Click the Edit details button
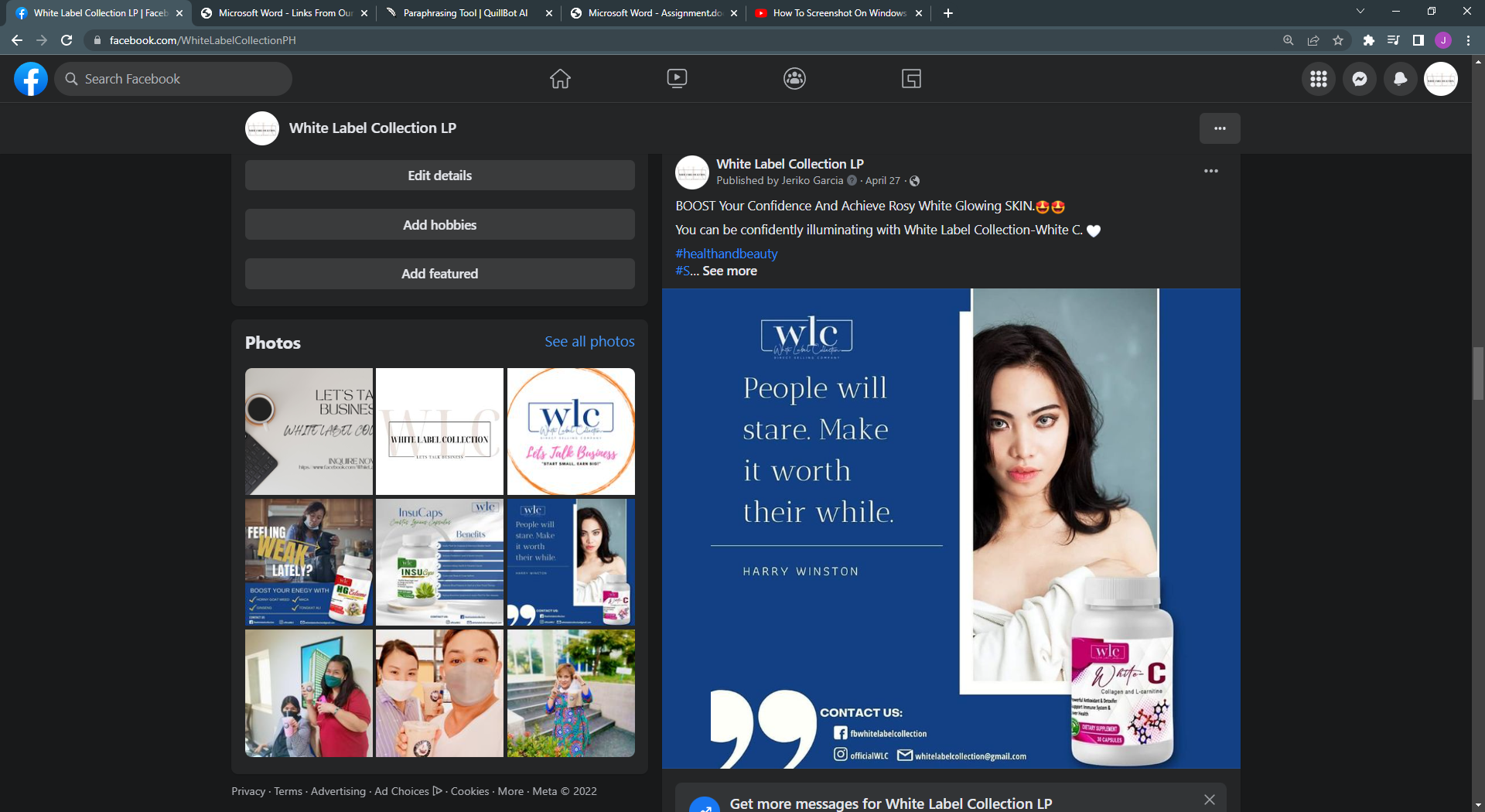This screenshot has width=1485, height=812. coord(440,176)
